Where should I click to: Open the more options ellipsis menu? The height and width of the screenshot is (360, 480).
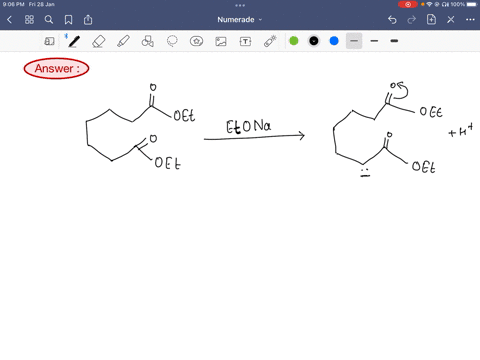pos(470,20)
